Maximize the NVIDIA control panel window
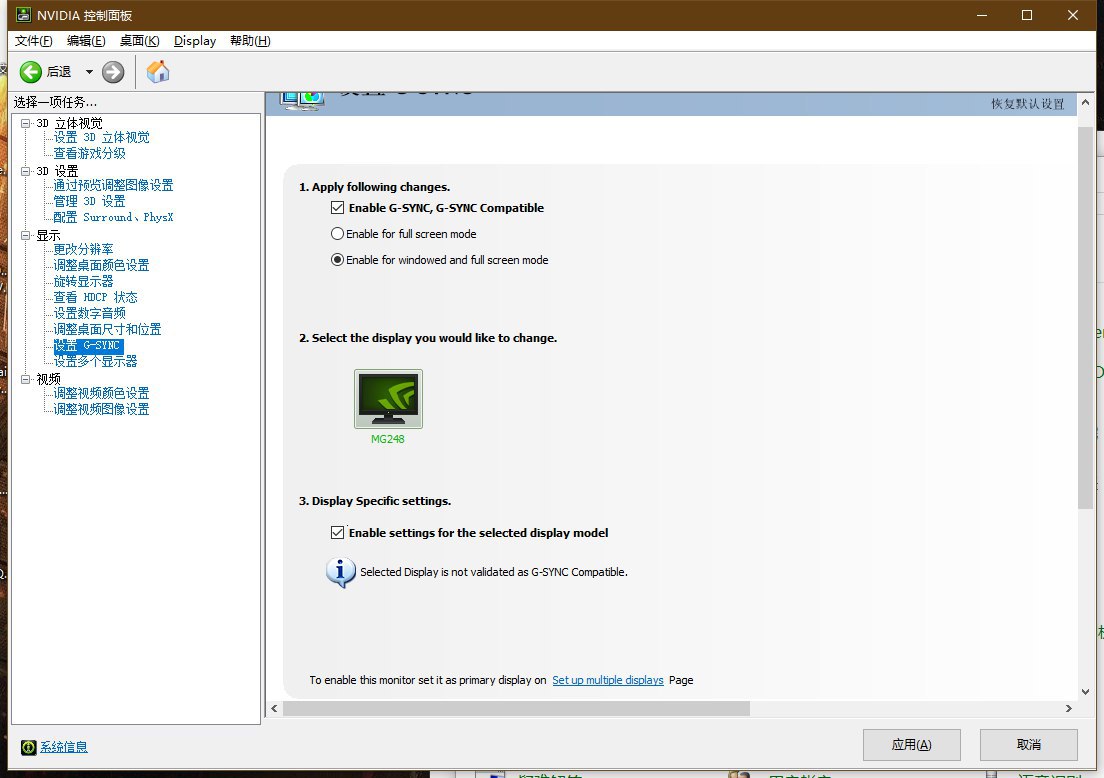 pos(1027,15)
